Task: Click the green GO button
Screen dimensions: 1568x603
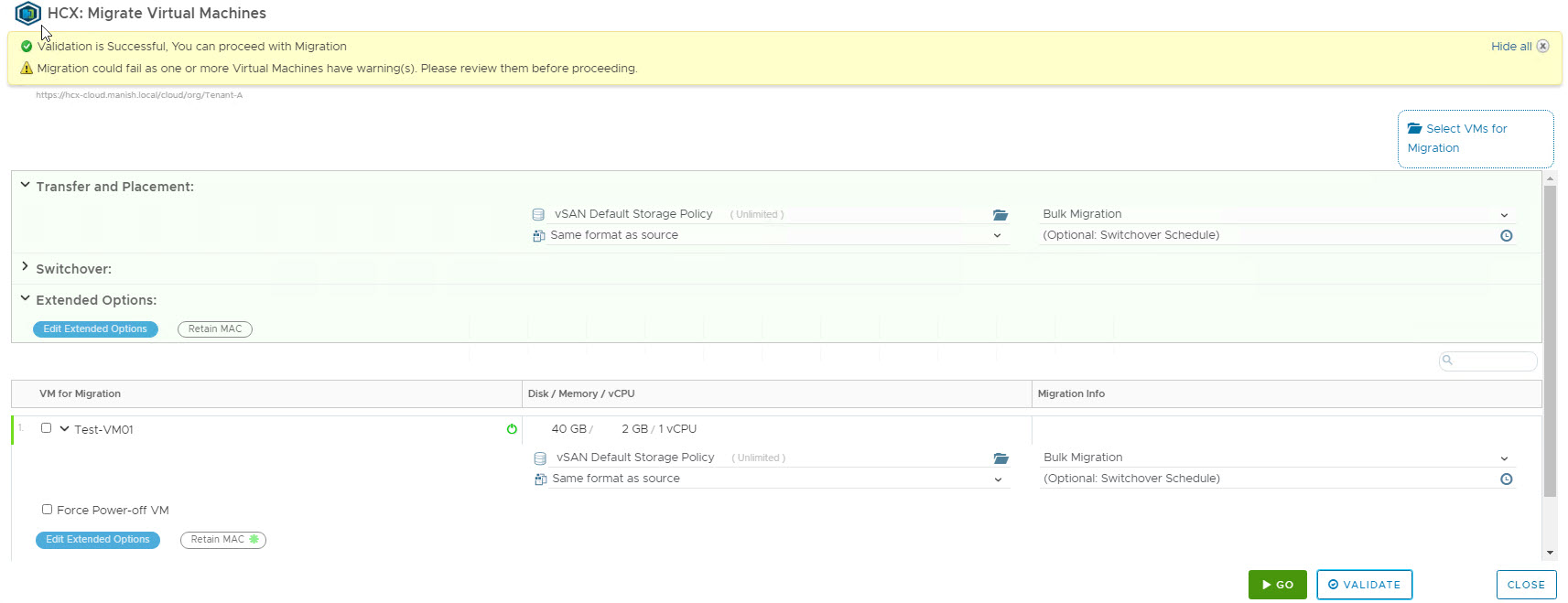Action: tap(1277, 585)
